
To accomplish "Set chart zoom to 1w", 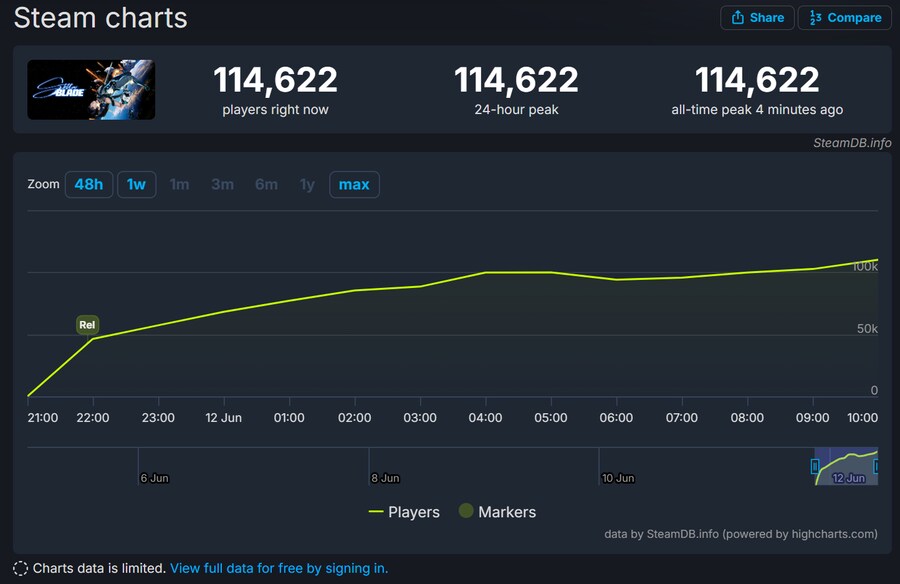I will tap(137, 184).
